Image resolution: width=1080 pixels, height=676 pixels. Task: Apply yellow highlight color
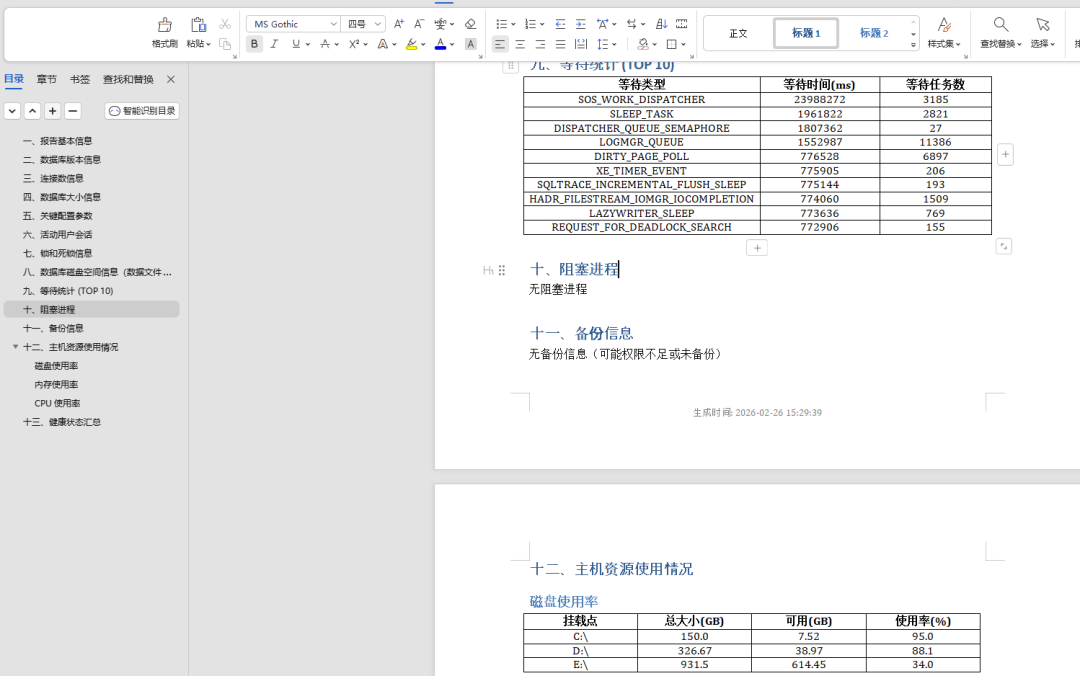411,44
